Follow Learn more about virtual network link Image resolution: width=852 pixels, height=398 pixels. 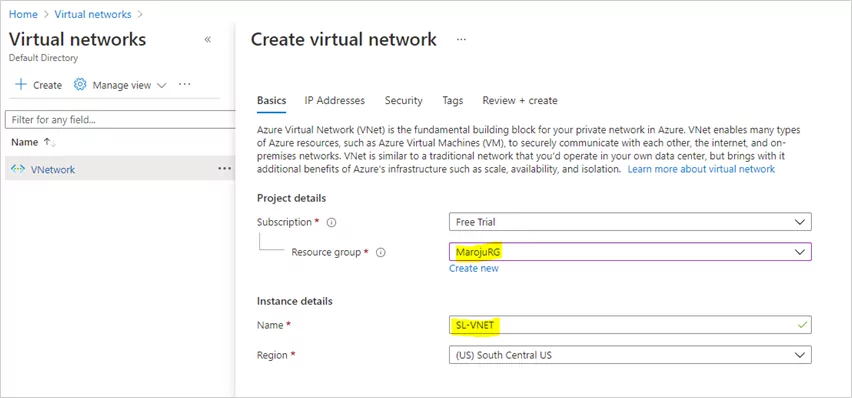(701, 169)
